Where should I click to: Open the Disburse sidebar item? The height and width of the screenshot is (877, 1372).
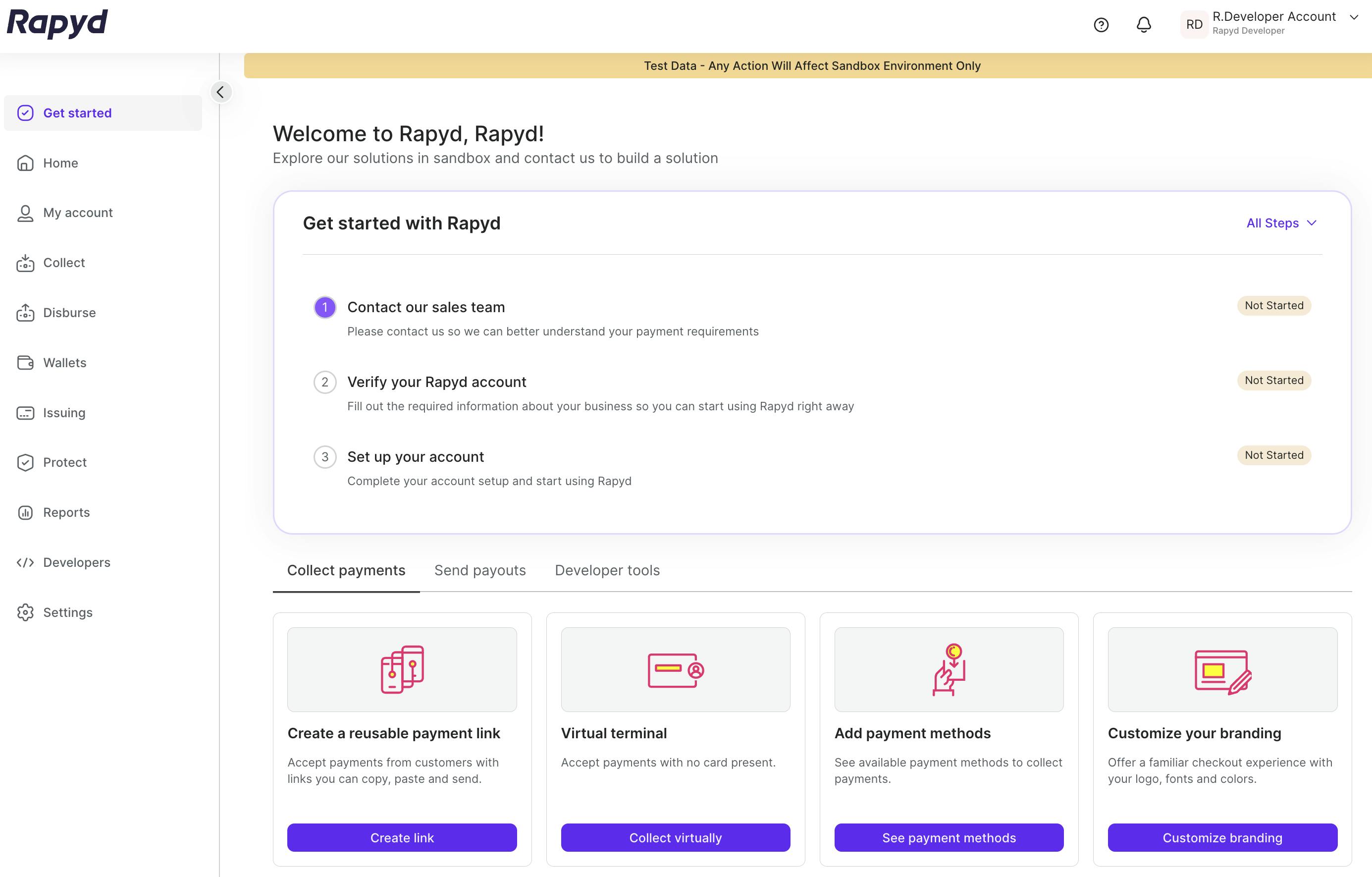click(69, 312)
